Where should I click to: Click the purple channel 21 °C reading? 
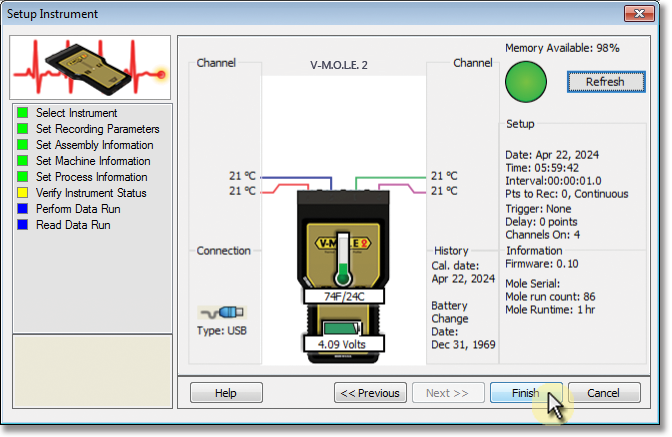444,191
